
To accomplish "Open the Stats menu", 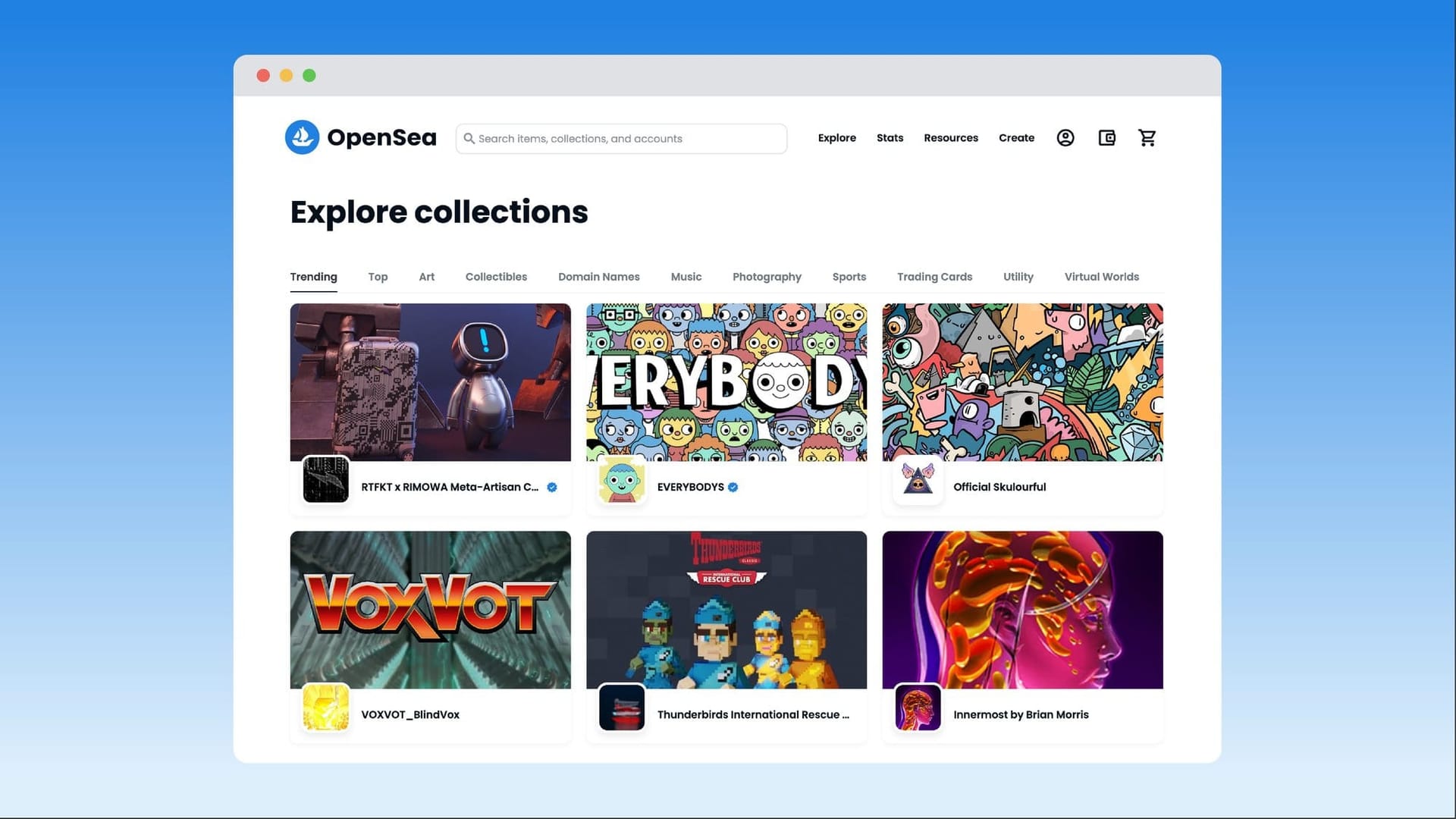I will pos(890,138).
